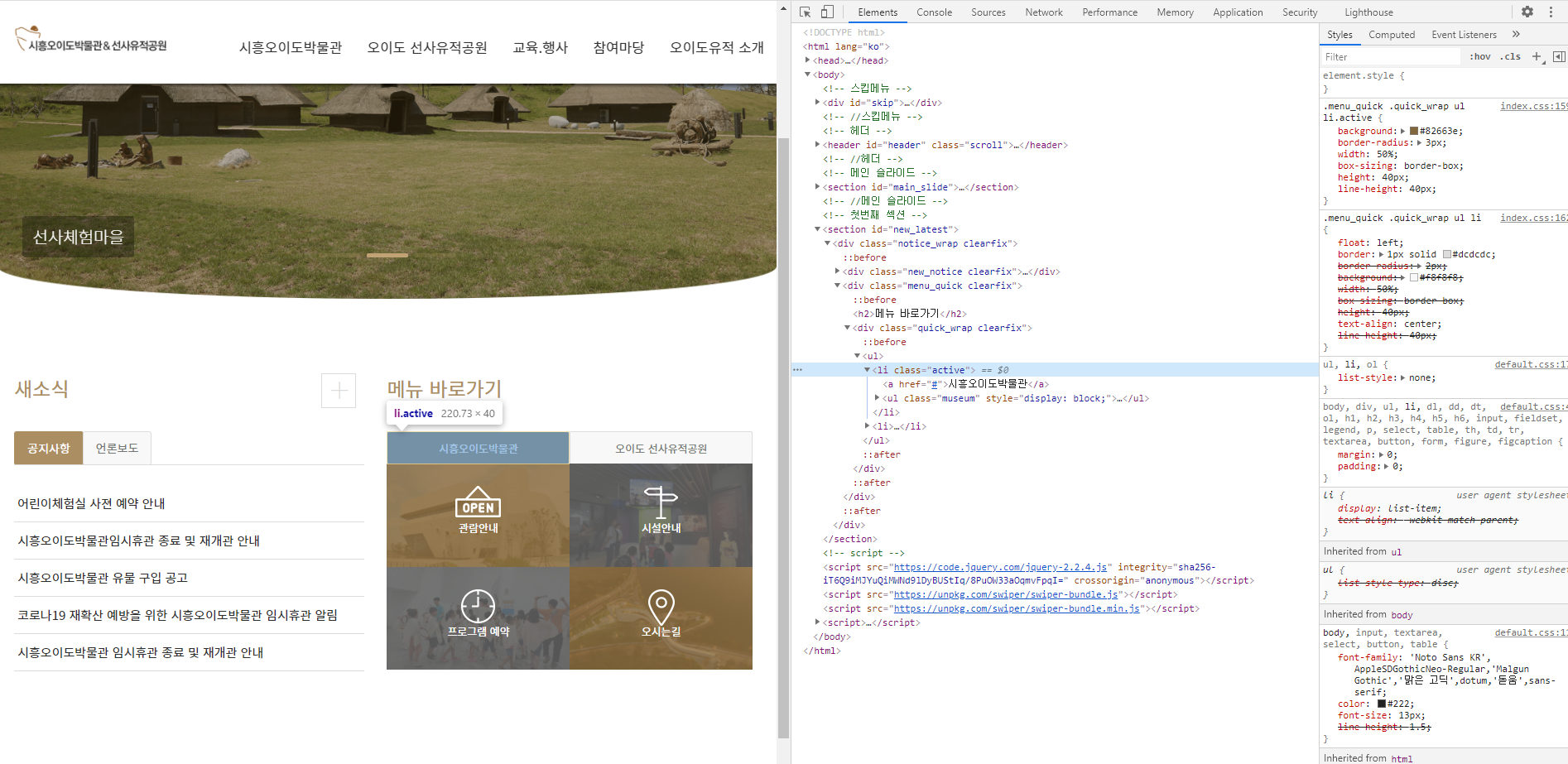The width and height of the screenshot is (1568, 764).
Task: Open the #222 text color swatch
Action: pyautogui.click(x=1382, y=704)
